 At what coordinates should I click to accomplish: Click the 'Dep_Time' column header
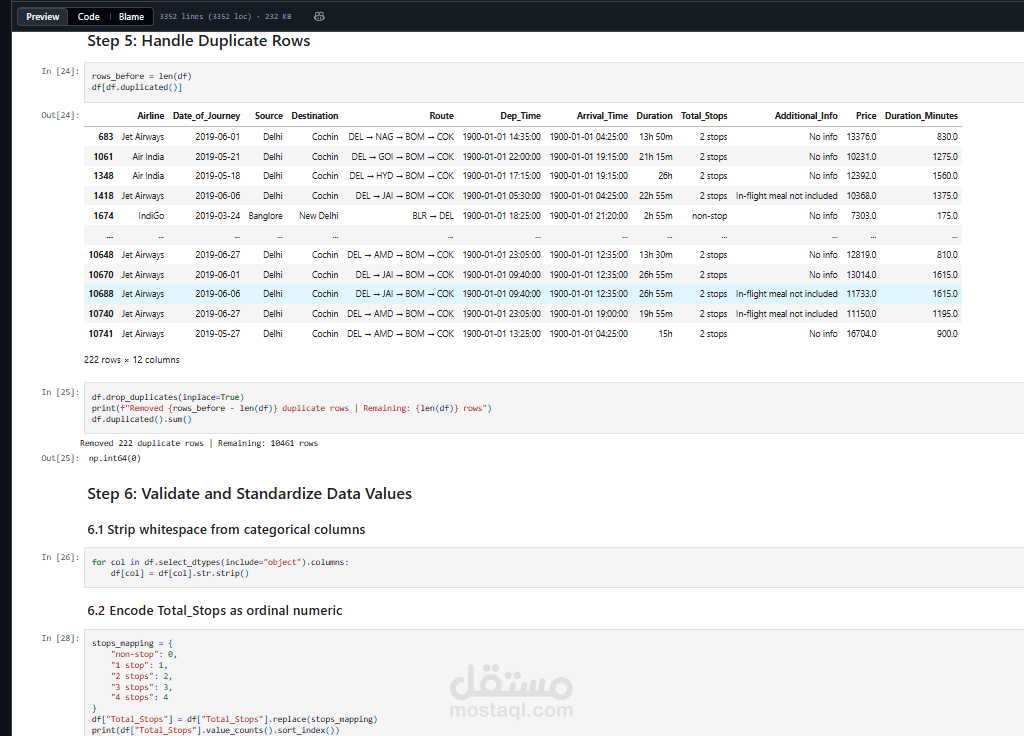pos(520,116)
